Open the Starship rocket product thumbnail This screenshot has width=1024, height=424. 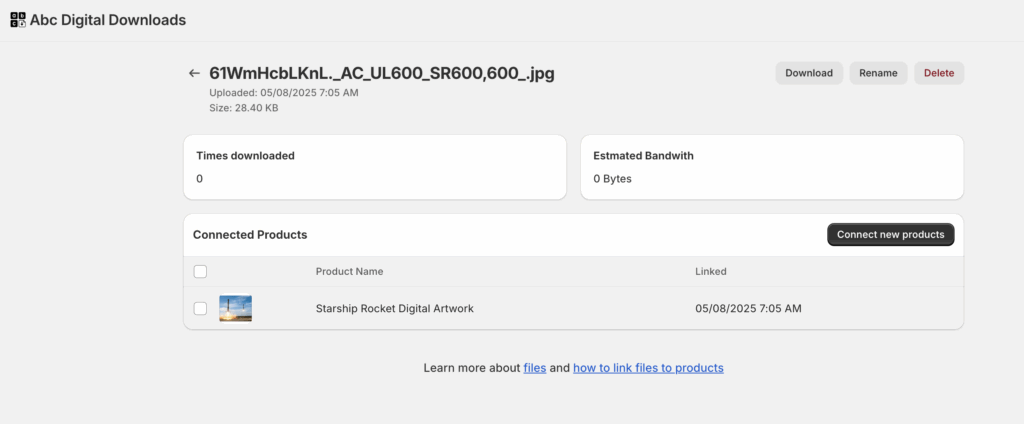(236, 308)
